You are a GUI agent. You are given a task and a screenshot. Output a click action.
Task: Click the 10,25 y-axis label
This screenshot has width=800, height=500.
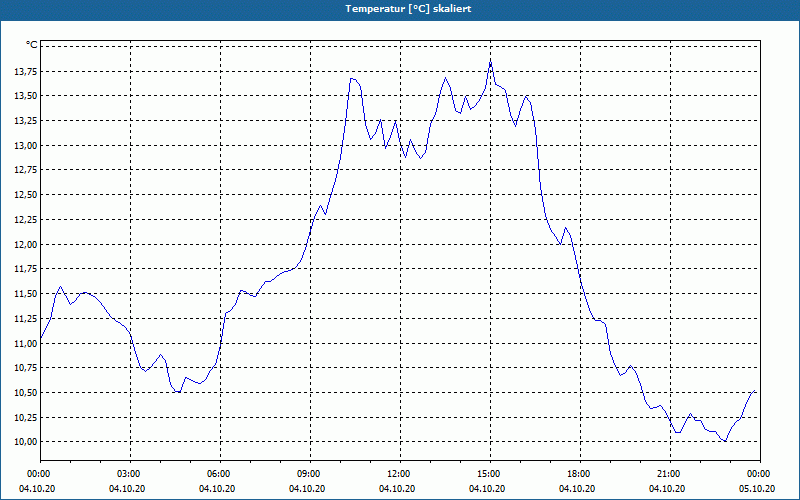[26, 418]
